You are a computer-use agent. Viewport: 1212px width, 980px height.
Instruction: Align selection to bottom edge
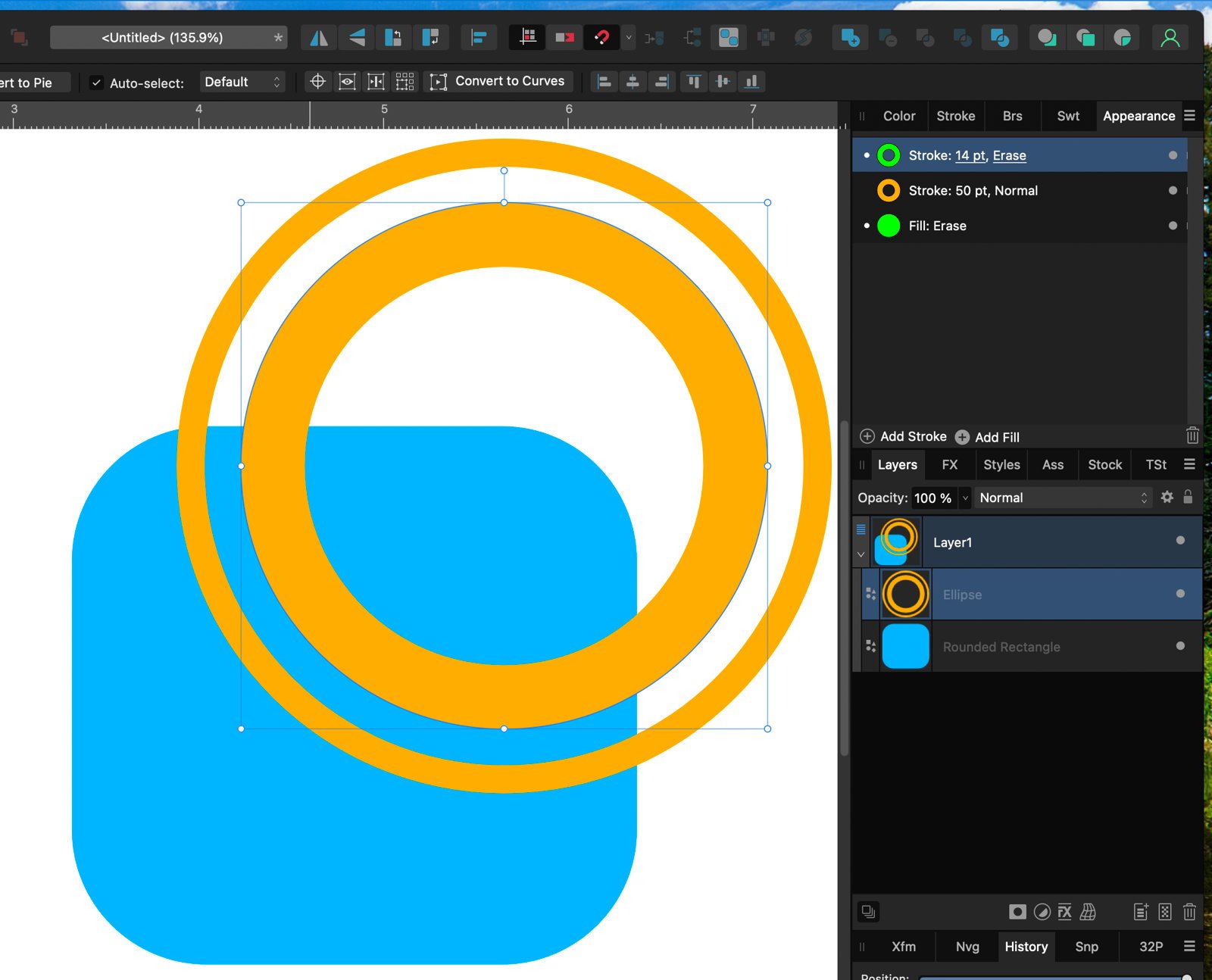(751, 82)
